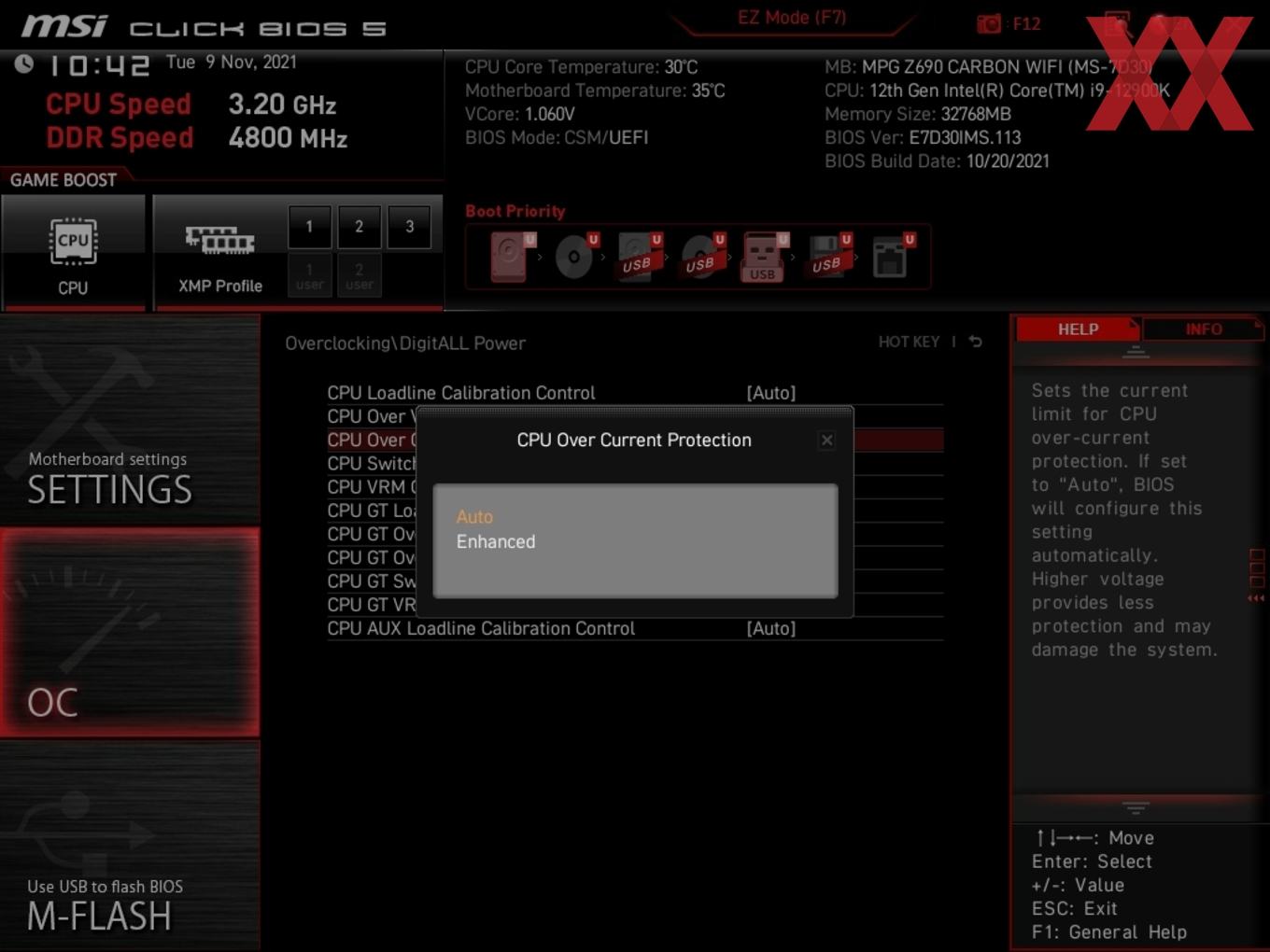Select the USB floppy boot device icon
Screen dimensions: 1270x952
(x=828, y=257)
